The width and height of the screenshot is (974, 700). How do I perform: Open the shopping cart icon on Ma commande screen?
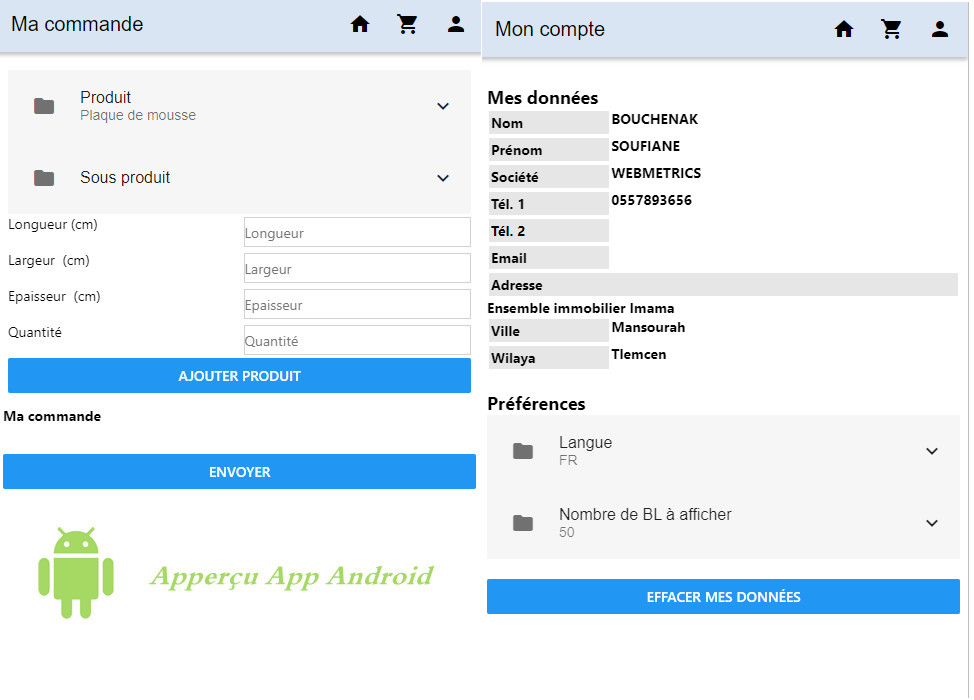pyautogui.click(x=408, y=24)
